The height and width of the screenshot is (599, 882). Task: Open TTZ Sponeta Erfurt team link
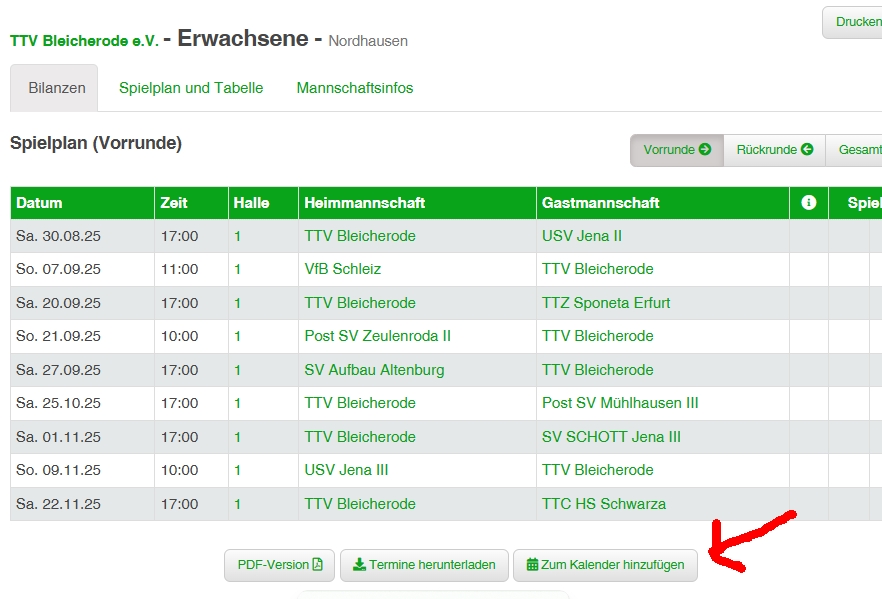[x=606, y=303]
